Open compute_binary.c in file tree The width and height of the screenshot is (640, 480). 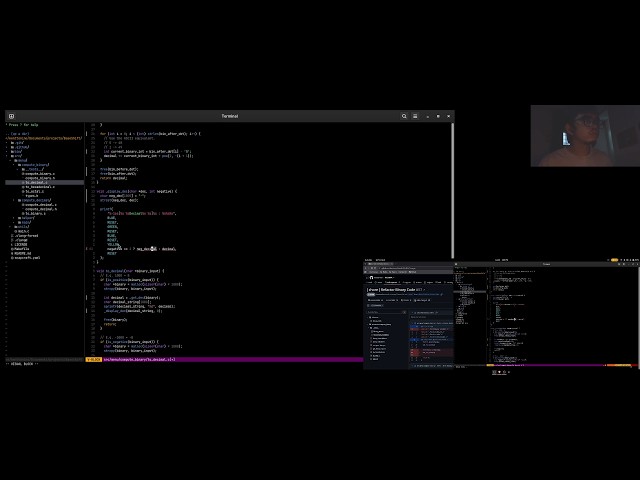[38, 174]
